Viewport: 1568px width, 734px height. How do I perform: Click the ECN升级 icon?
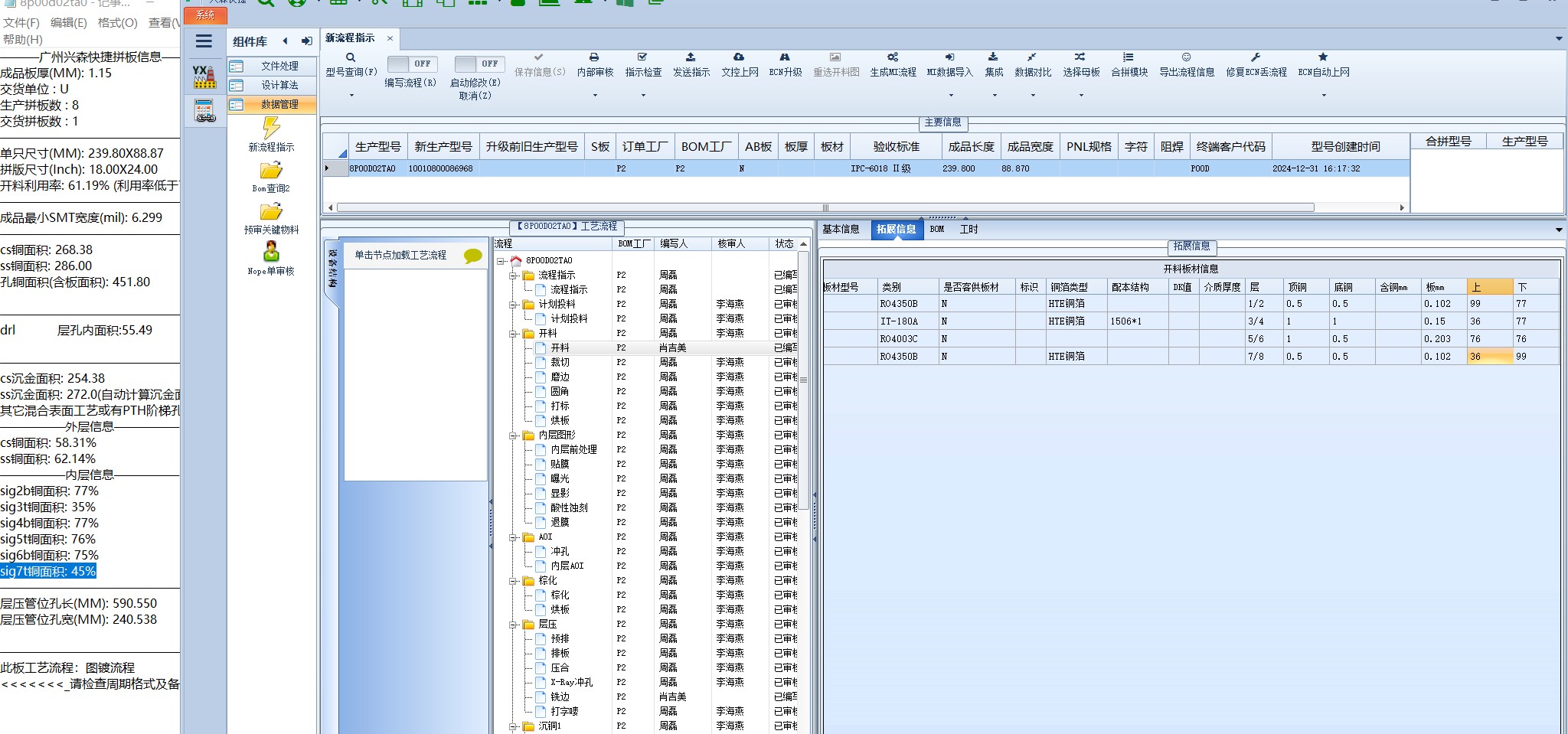tap(785, 57)
